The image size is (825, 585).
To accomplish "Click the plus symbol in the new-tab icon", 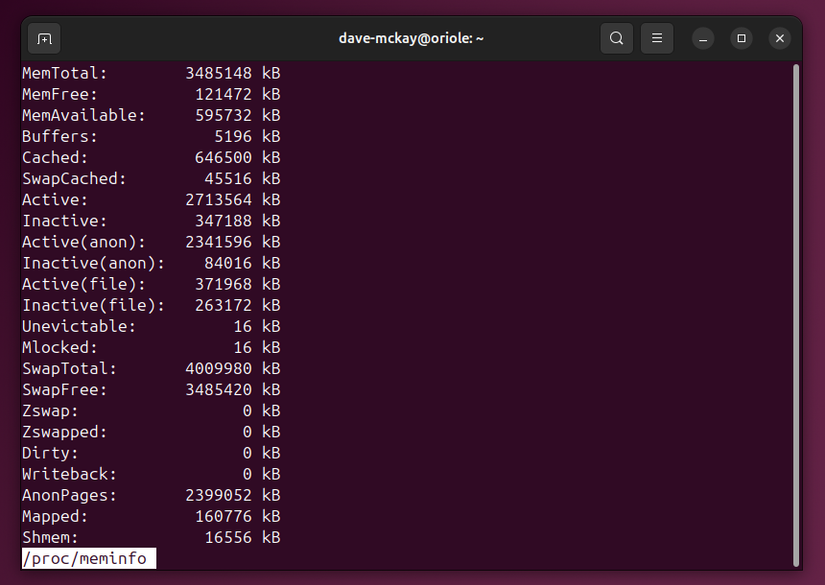I will [x=42, y=37].
